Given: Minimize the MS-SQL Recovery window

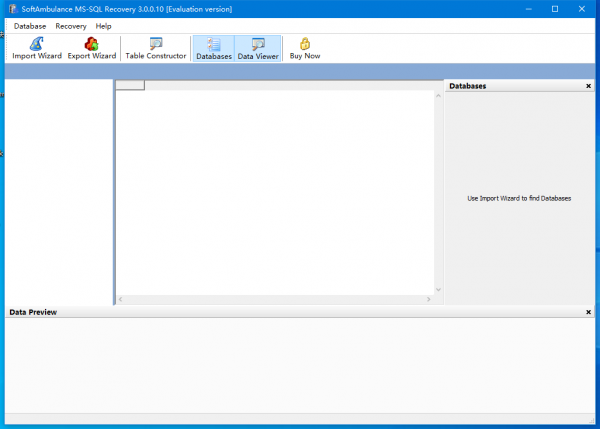Looking at the screenshot, I should point(528,9).
